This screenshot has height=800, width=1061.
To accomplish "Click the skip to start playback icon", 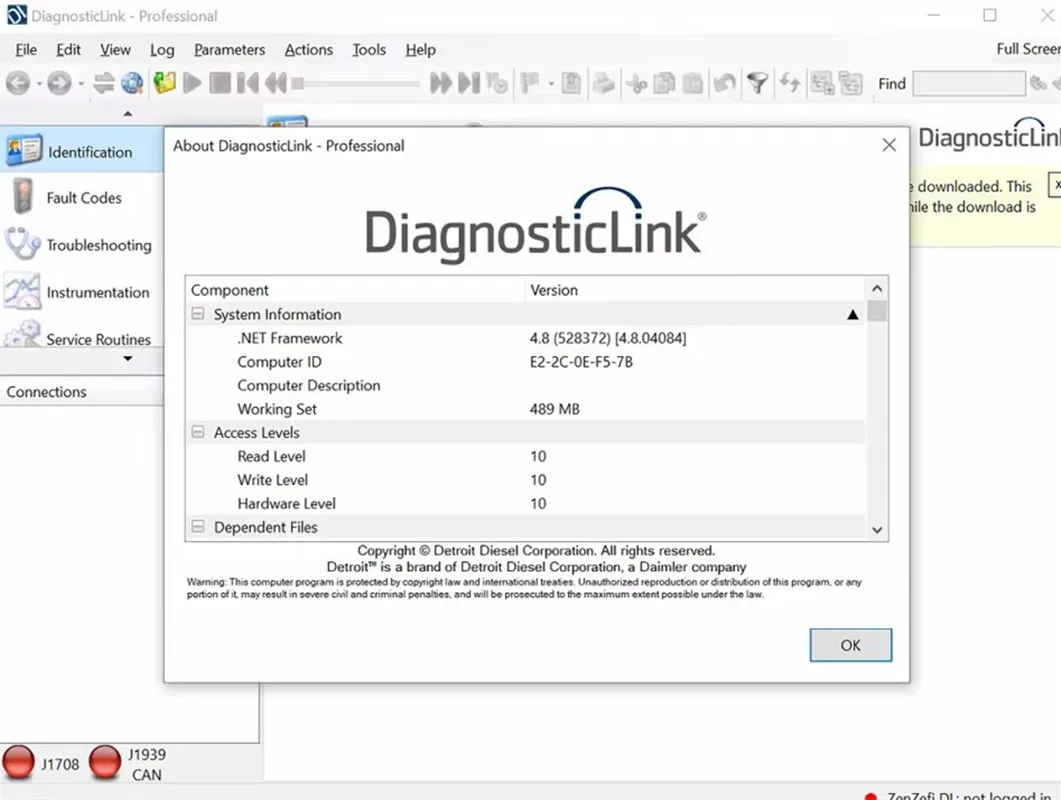I will [x=248, y=83].
